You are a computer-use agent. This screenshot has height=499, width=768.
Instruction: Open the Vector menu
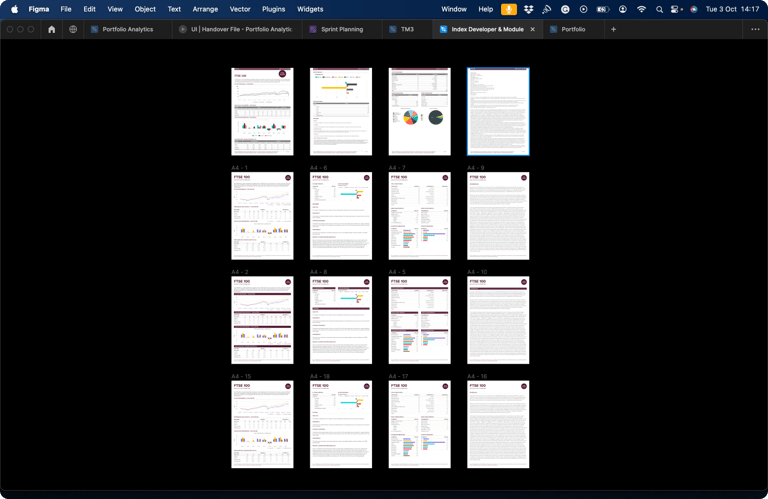click(240, 9)
